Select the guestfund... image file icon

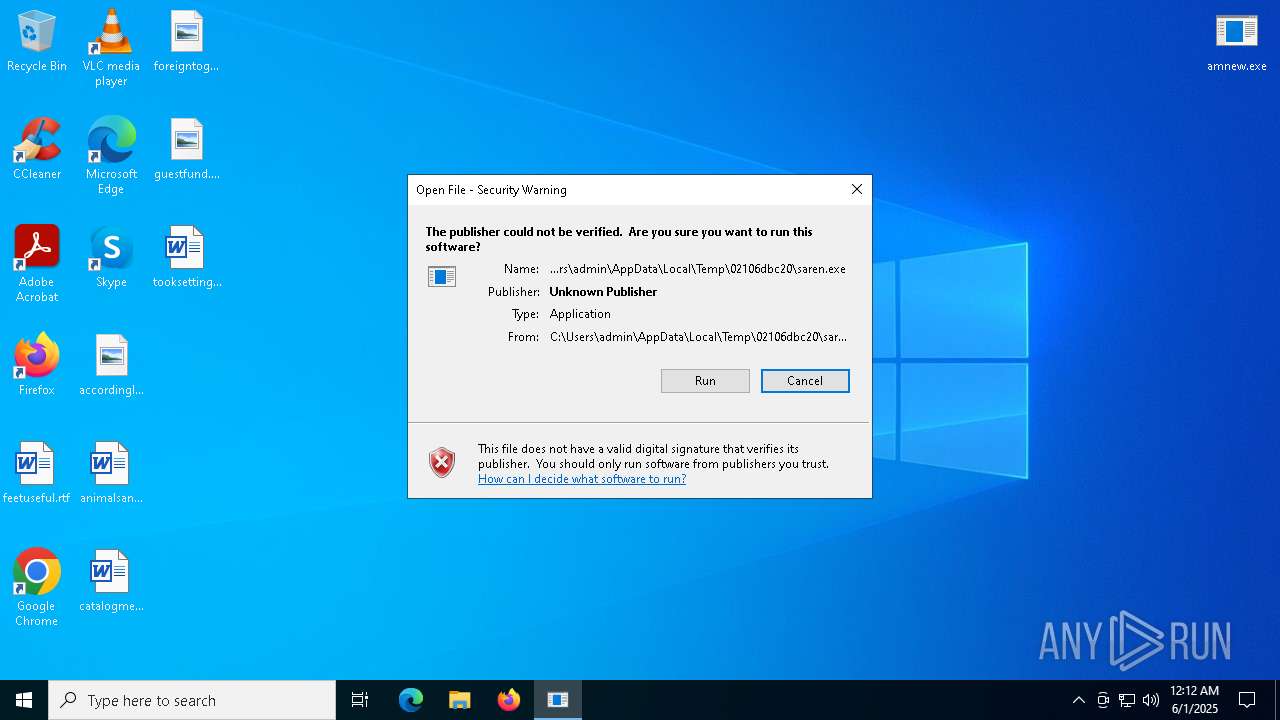coord(186,149)
